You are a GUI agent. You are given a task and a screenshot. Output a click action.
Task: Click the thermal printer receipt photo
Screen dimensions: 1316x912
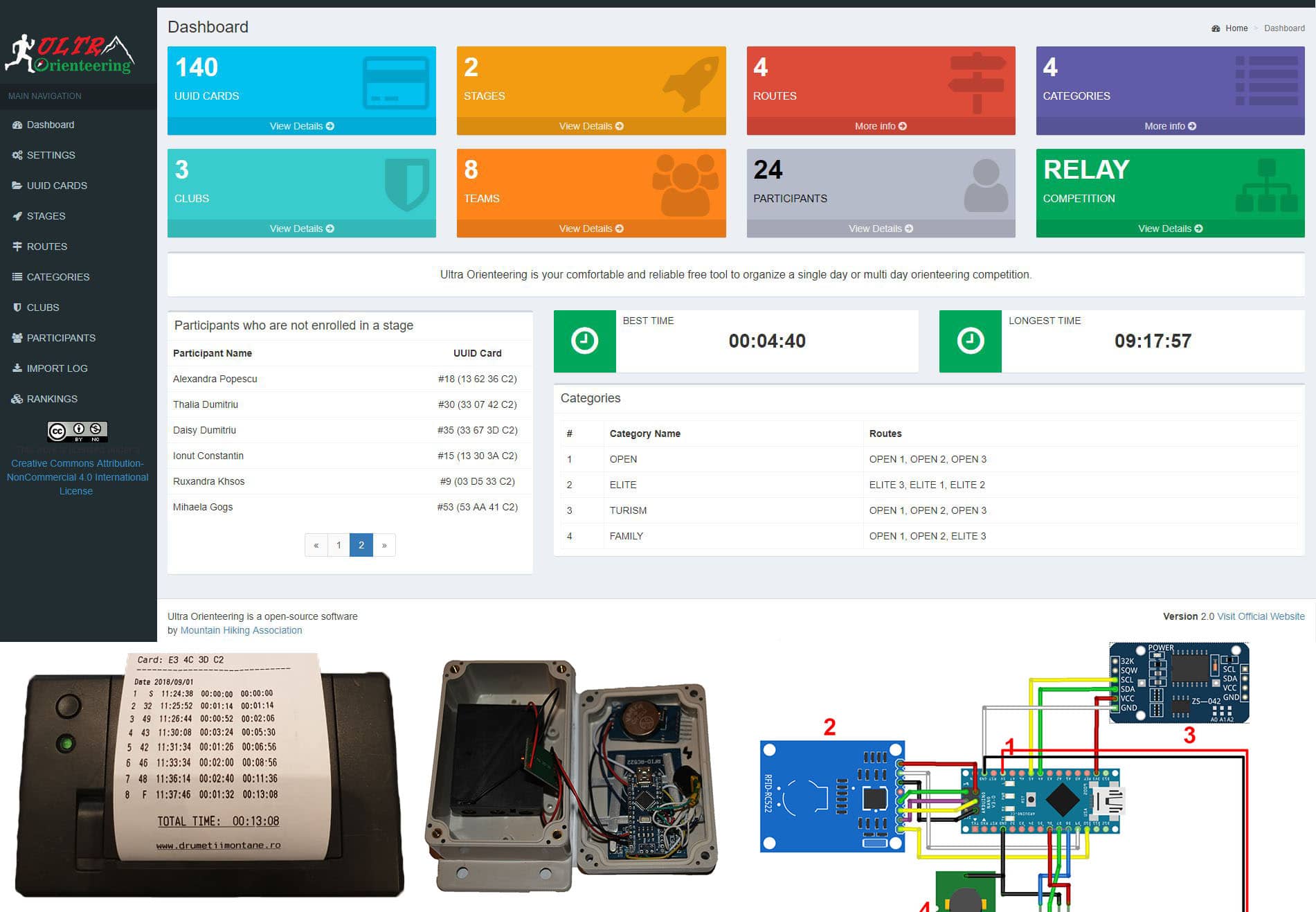[209, 774]
